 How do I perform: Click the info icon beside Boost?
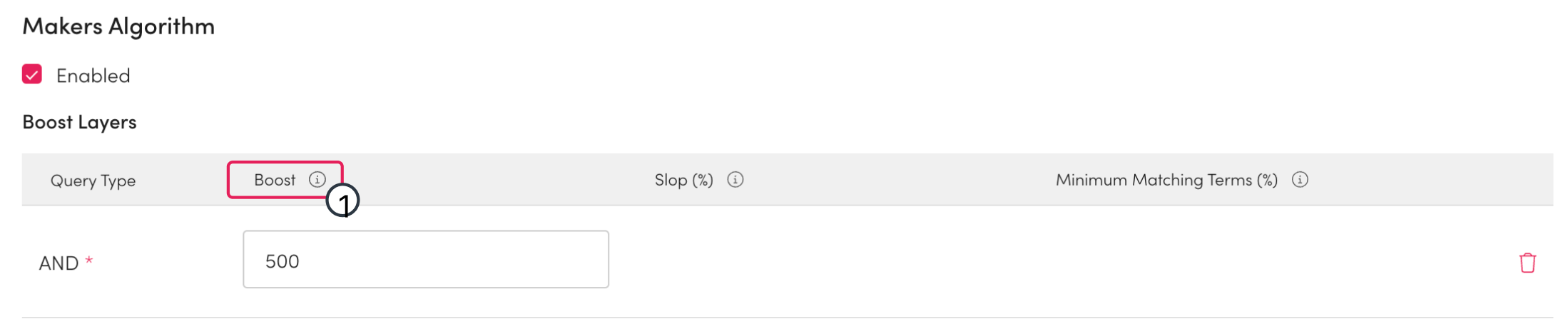pos(317,180)
